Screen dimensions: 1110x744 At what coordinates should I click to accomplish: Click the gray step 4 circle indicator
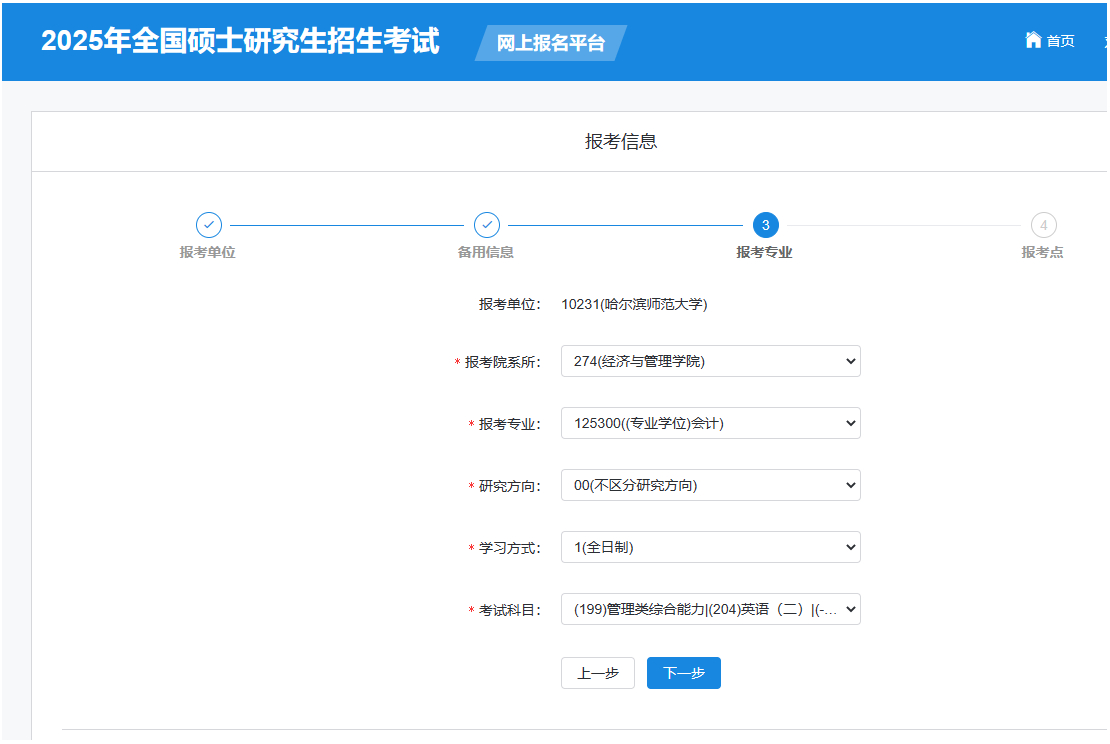pyautogui.click(x=1043, y=225)
